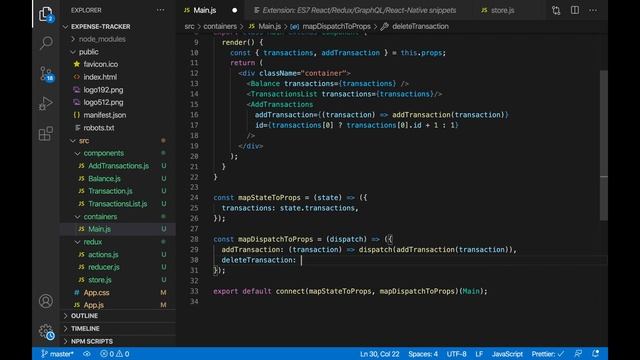The width and height of the screenshot is (640, 360).
Task: Open editor more actions ellipsis
Action: (x=593, y=10)
